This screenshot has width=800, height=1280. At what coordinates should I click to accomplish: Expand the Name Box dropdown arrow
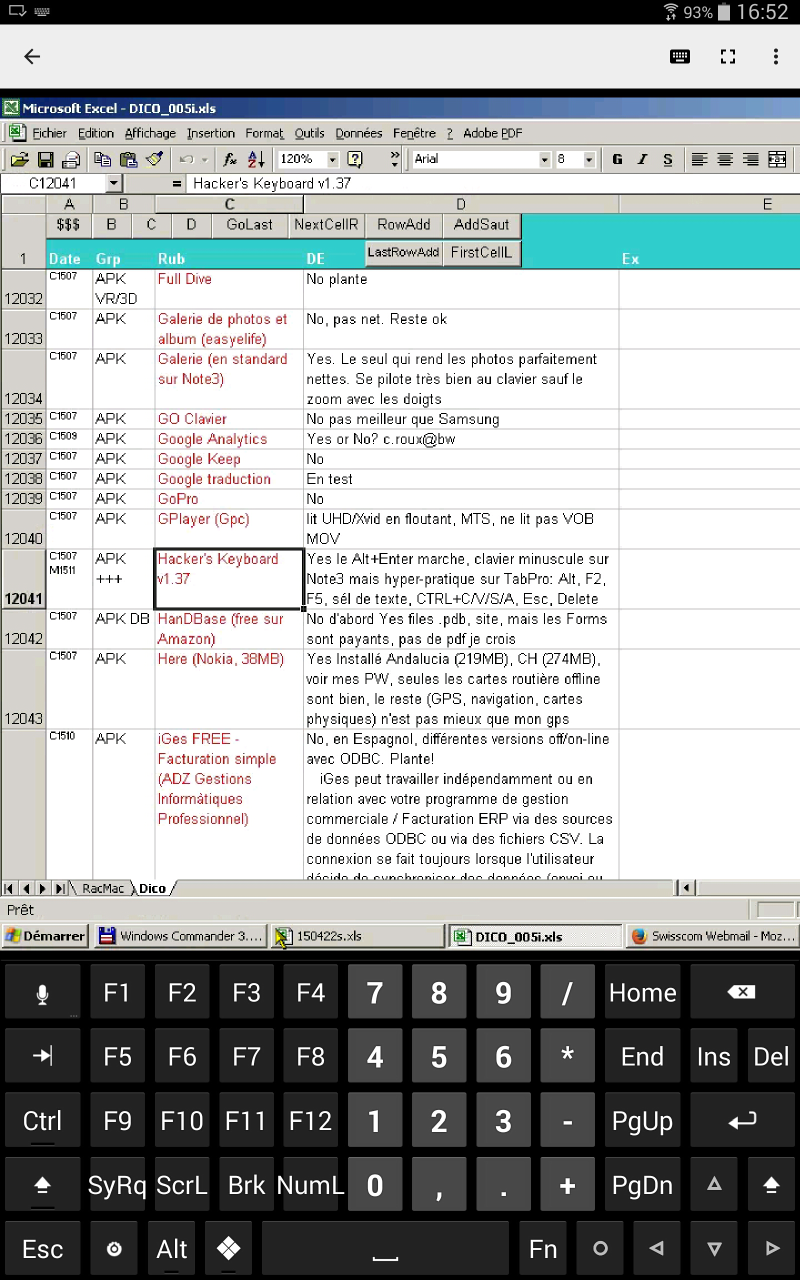pyautogui.click(x=113, y=184)
